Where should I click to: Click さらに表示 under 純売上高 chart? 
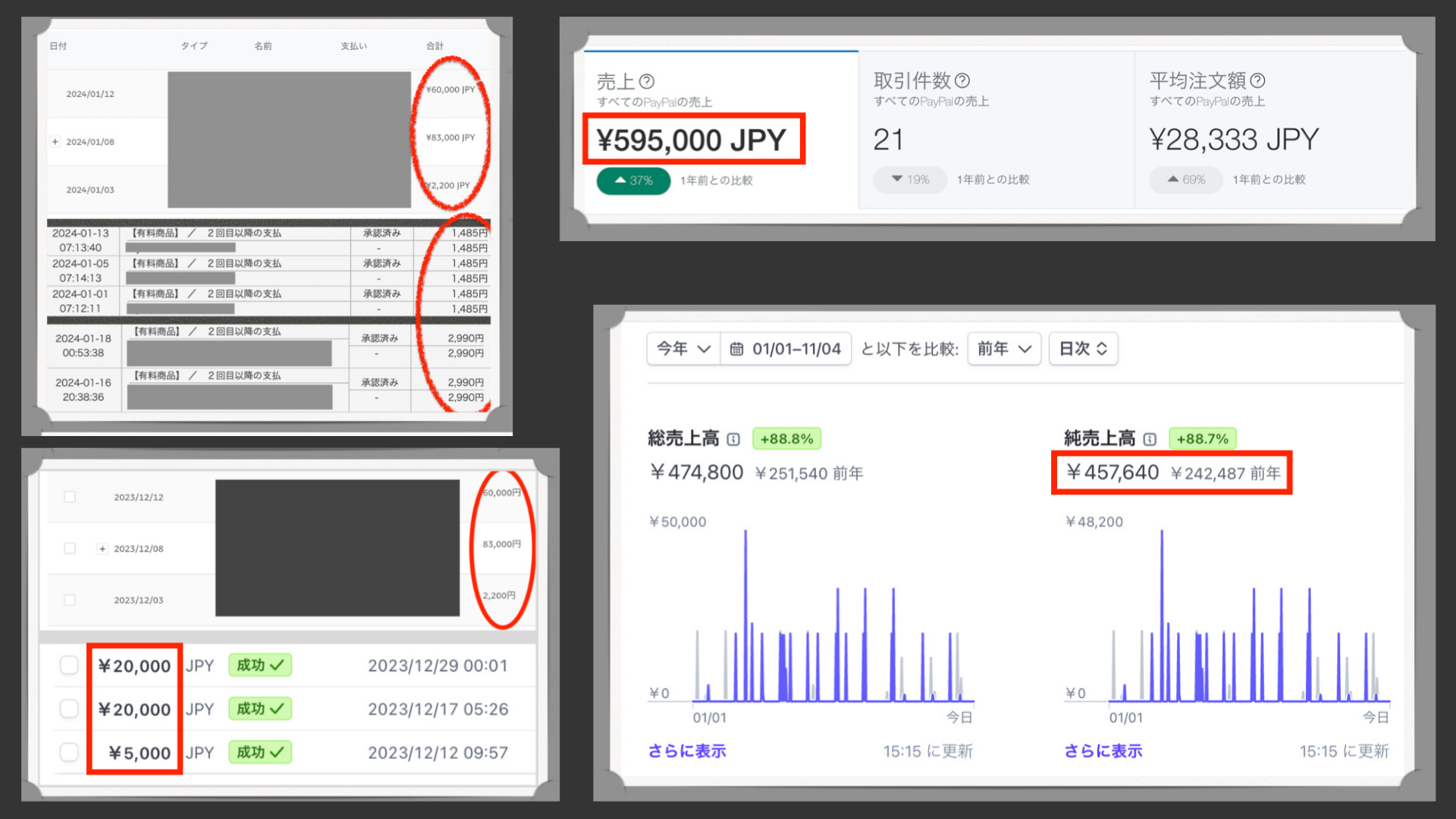coord(1103,751)
